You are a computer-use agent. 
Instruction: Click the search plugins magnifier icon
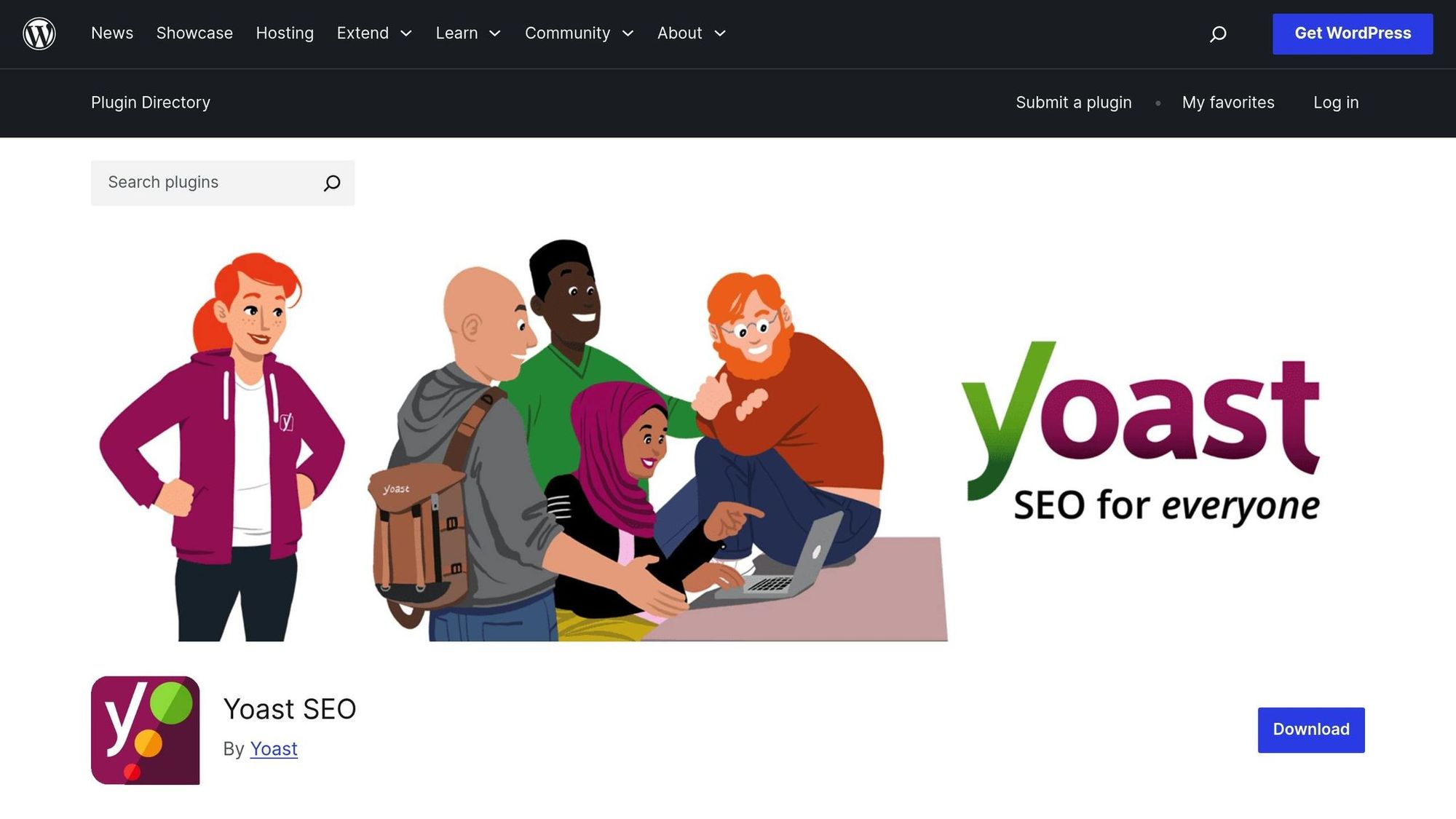[332, 183]
